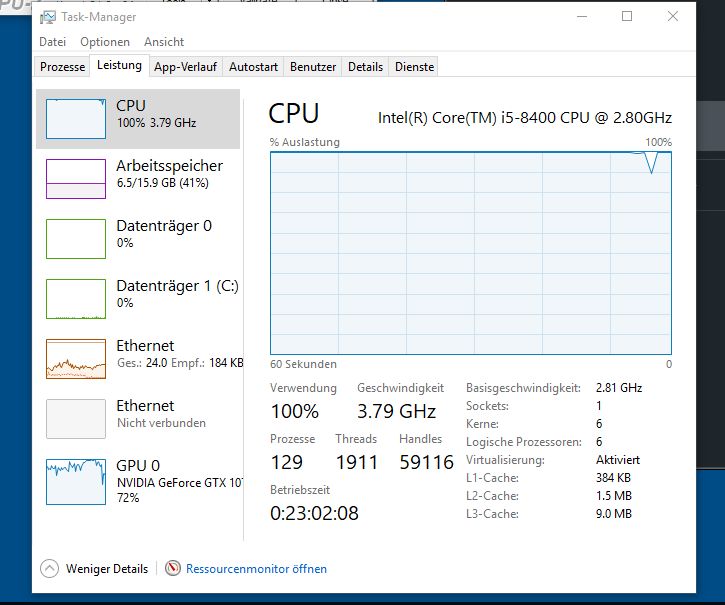Screen dimensions: 725x605
Task: Click the Threads count 1911
Action: click(x=357, y=462)
